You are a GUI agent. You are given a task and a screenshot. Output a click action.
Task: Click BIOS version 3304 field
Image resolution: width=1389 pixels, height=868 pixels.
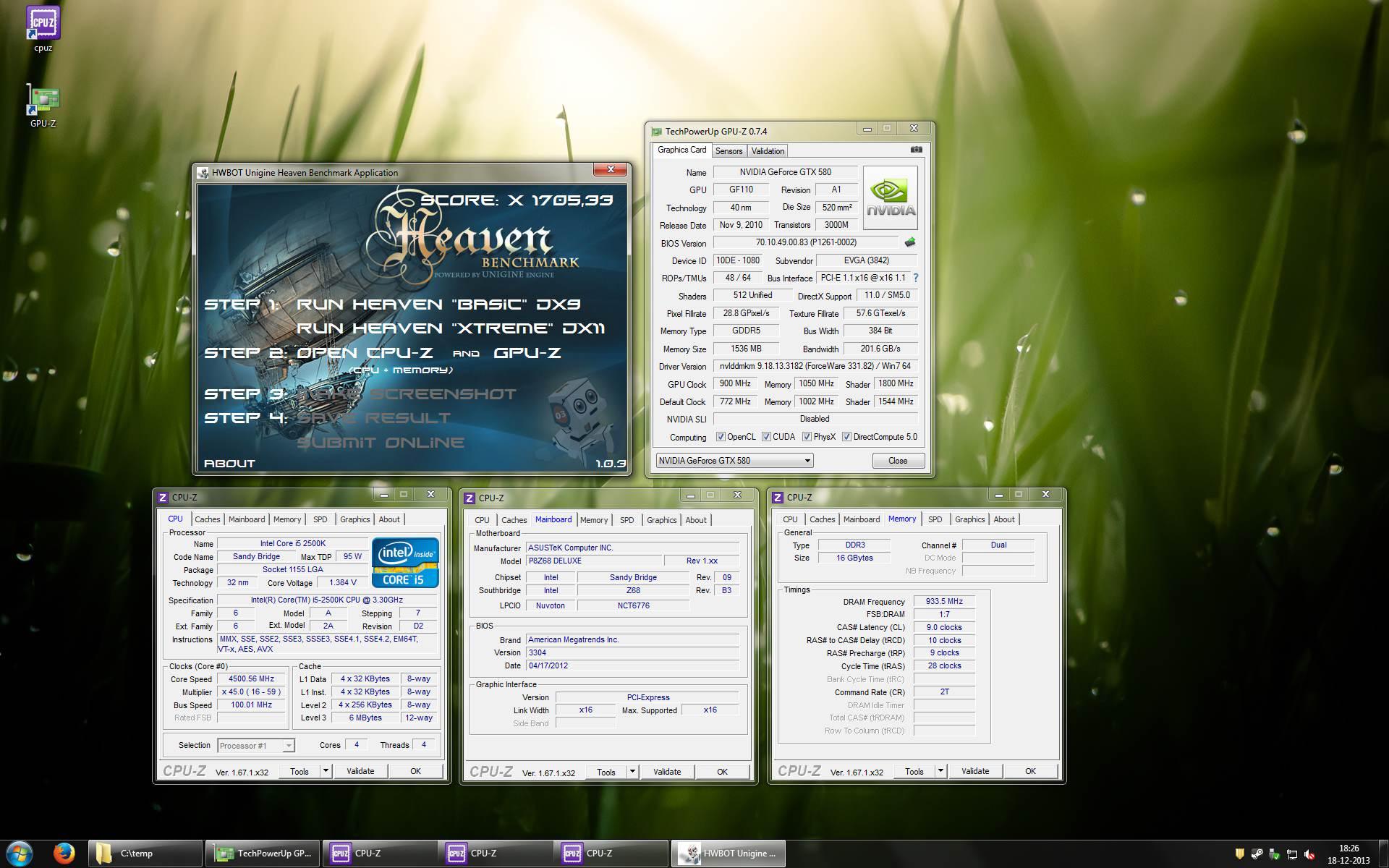pos(632,652)
